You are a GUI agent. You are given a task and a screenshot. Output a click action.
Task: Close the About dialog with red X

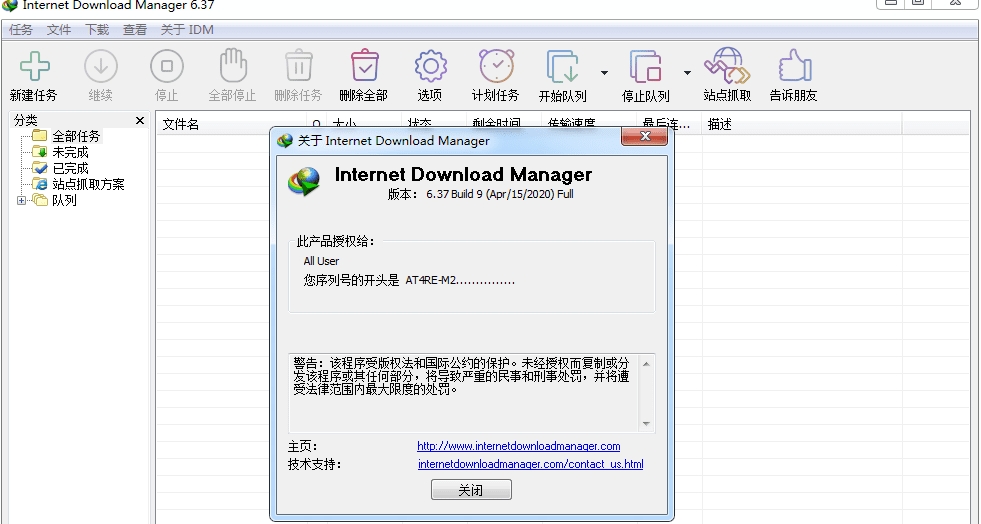click(x=645, y=136)
